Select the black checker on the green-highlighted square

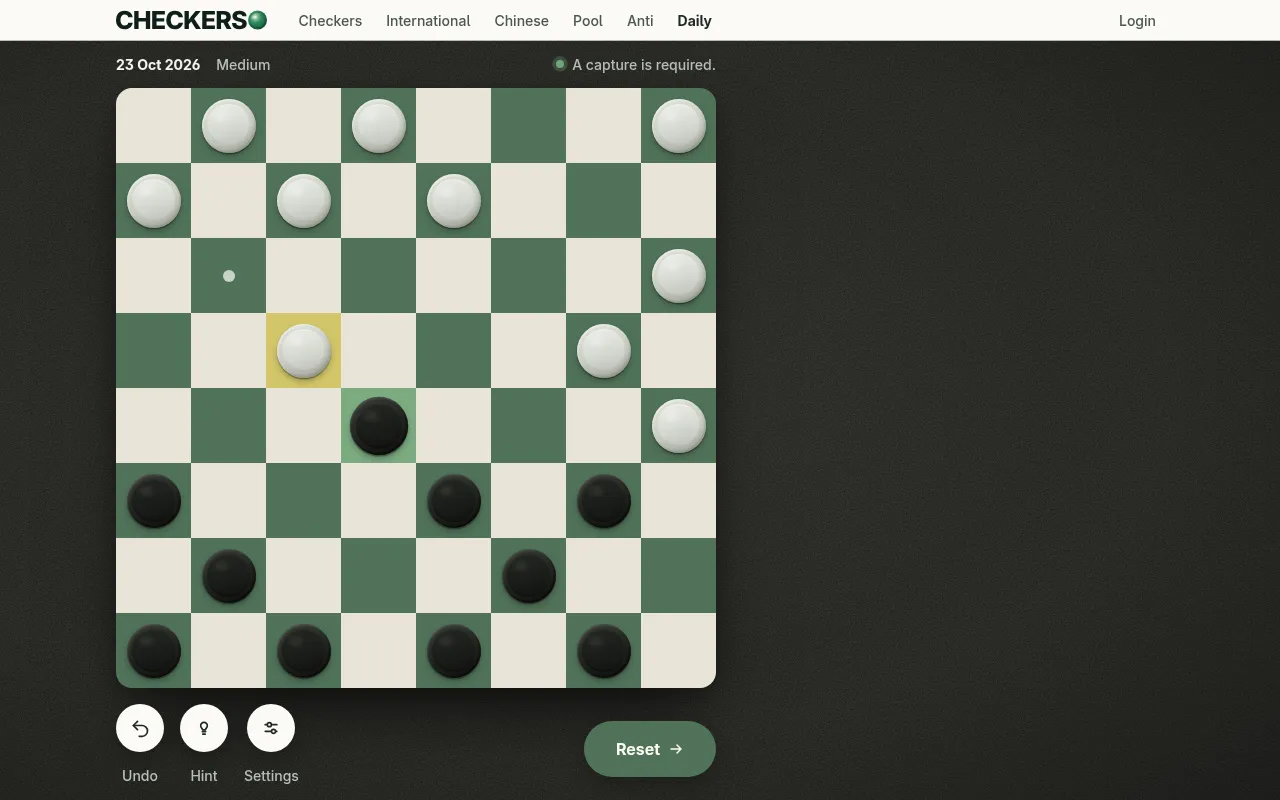379,426
